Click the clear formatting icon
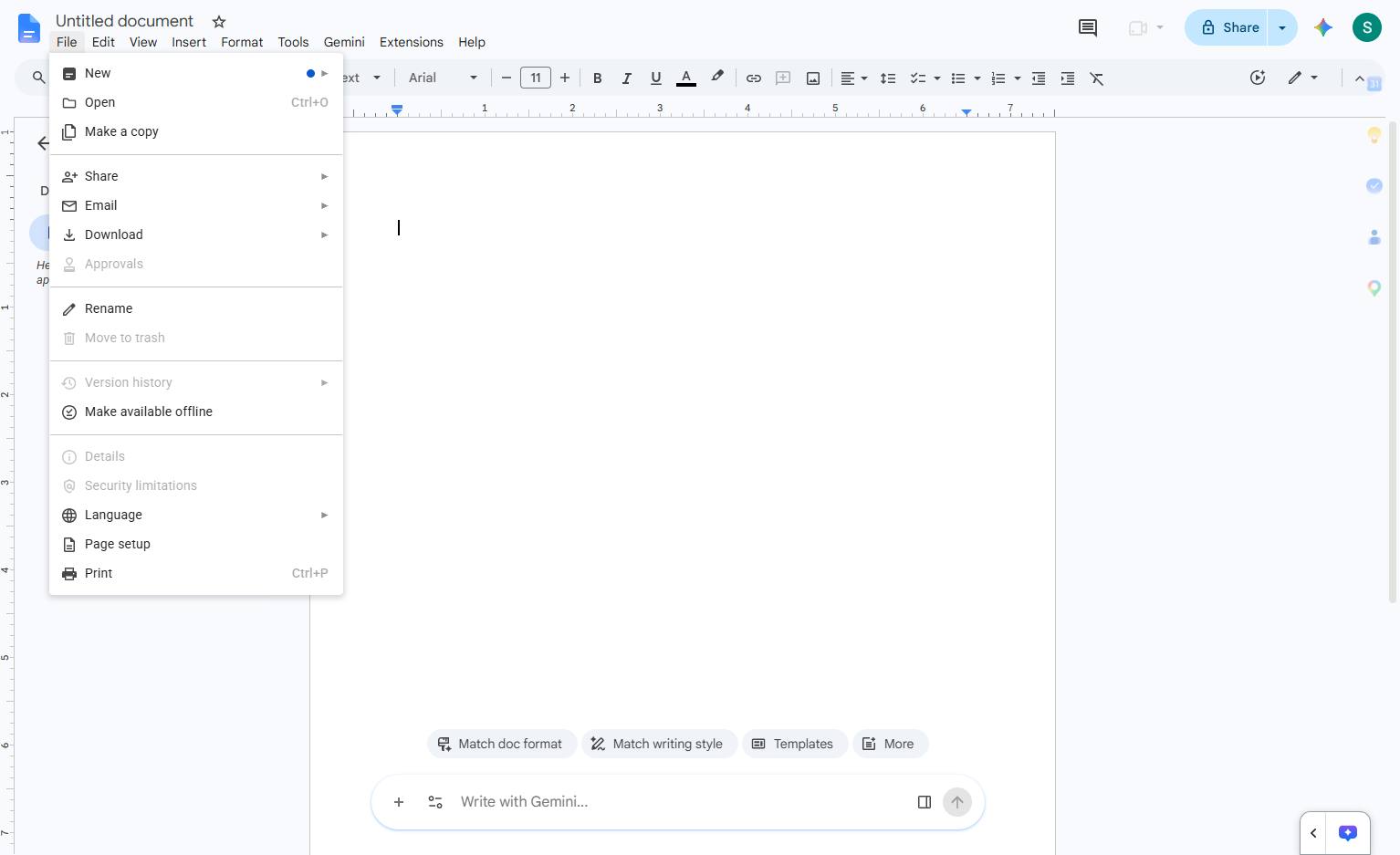This screenshot has width=1400, height=855. (1097, 78)
